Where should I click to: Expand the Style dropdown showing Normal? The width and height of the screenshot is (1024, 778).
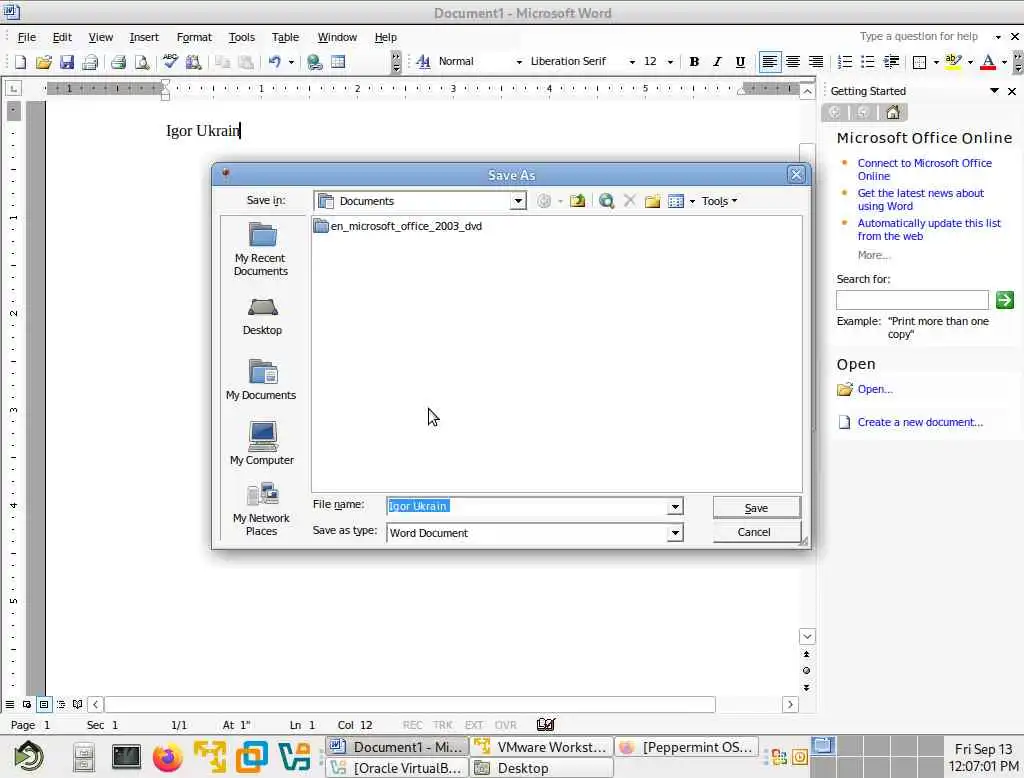(x=519, y=62)
